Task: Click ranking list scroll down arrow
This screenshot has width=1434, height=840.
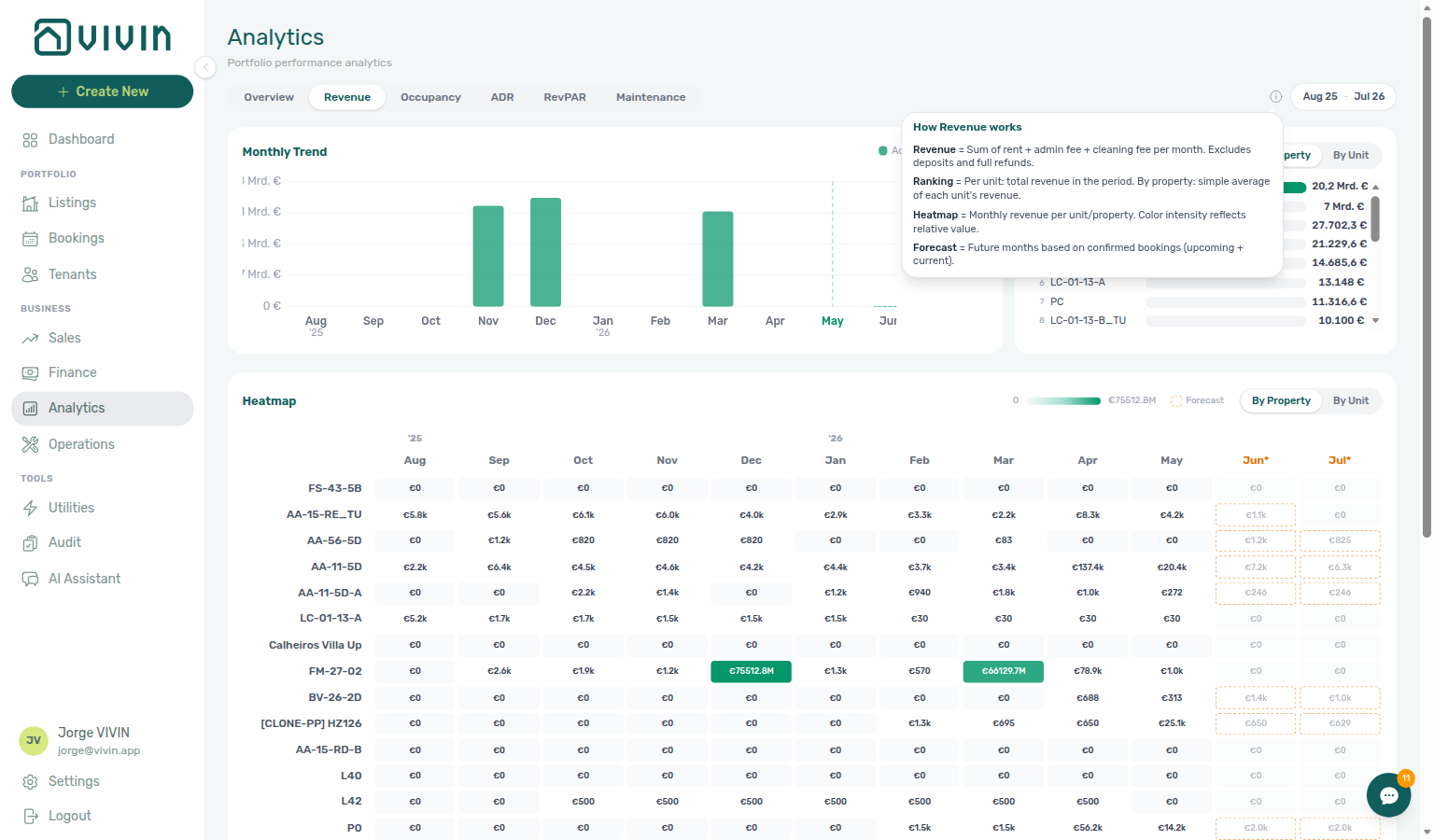Action: click(x=1375, y=321)
